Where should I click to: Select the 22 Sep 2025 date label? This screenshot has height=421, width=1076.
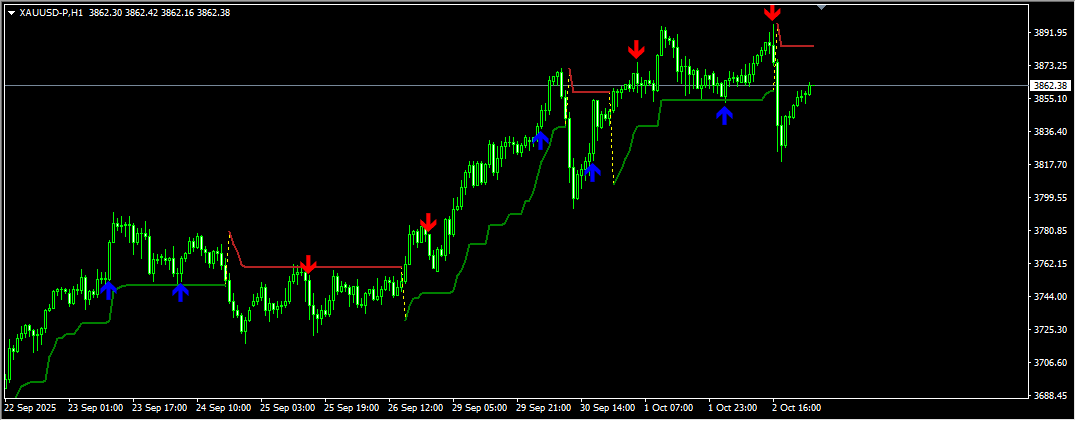[30, 408]
